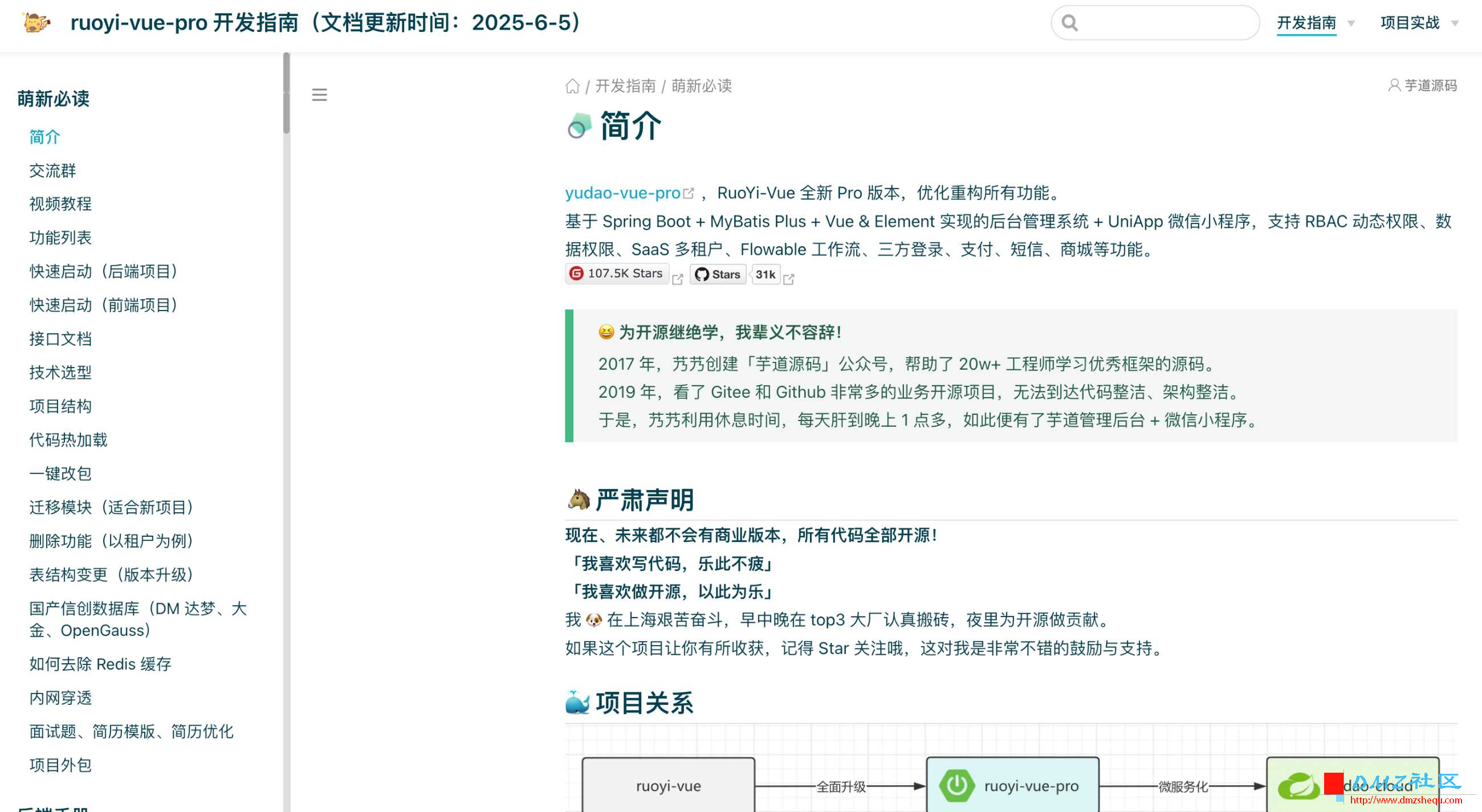Open 项目结构 sidebar item
1482x812 pixels.
60,407
